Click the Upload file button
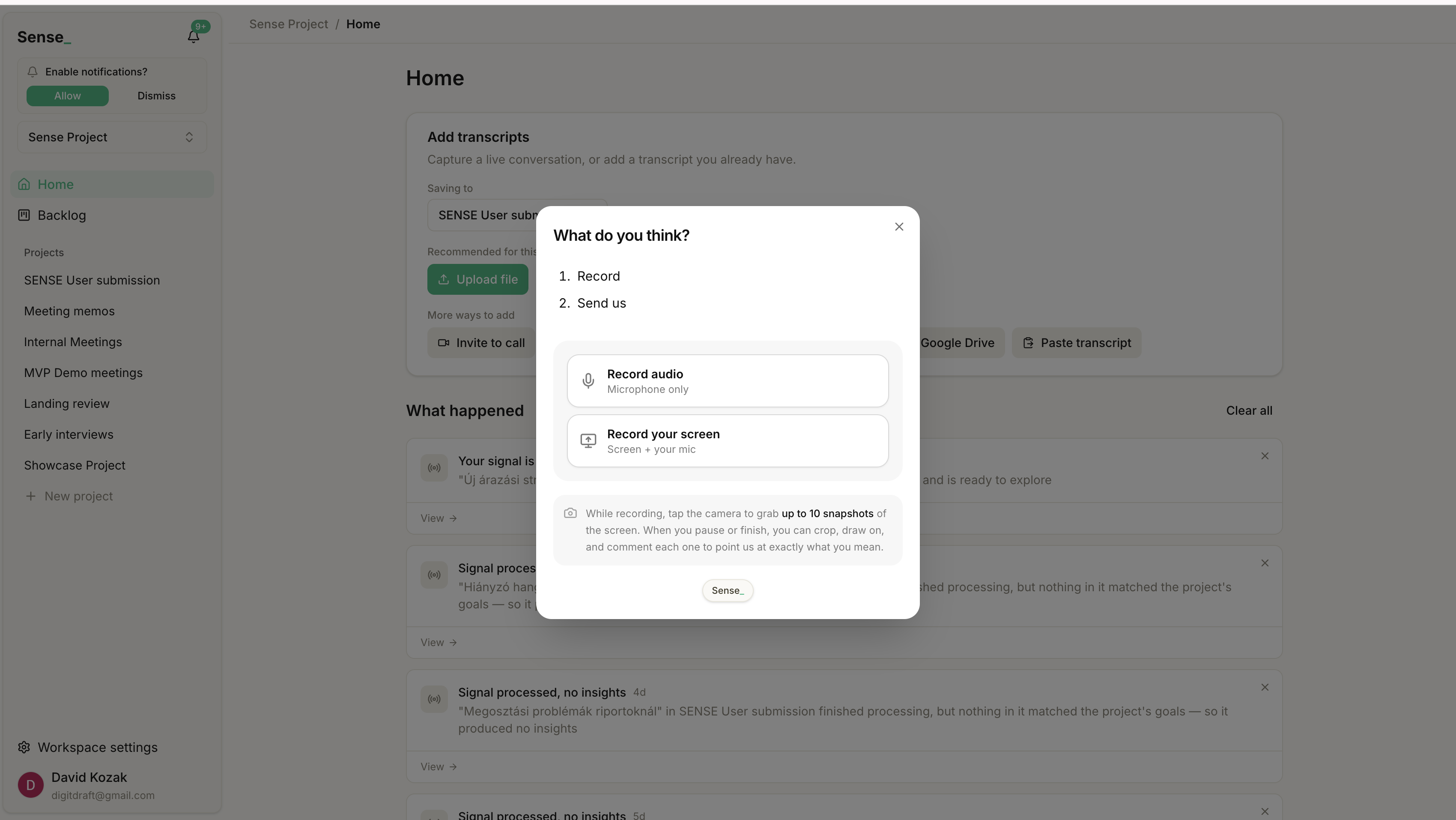 point(477,279)
